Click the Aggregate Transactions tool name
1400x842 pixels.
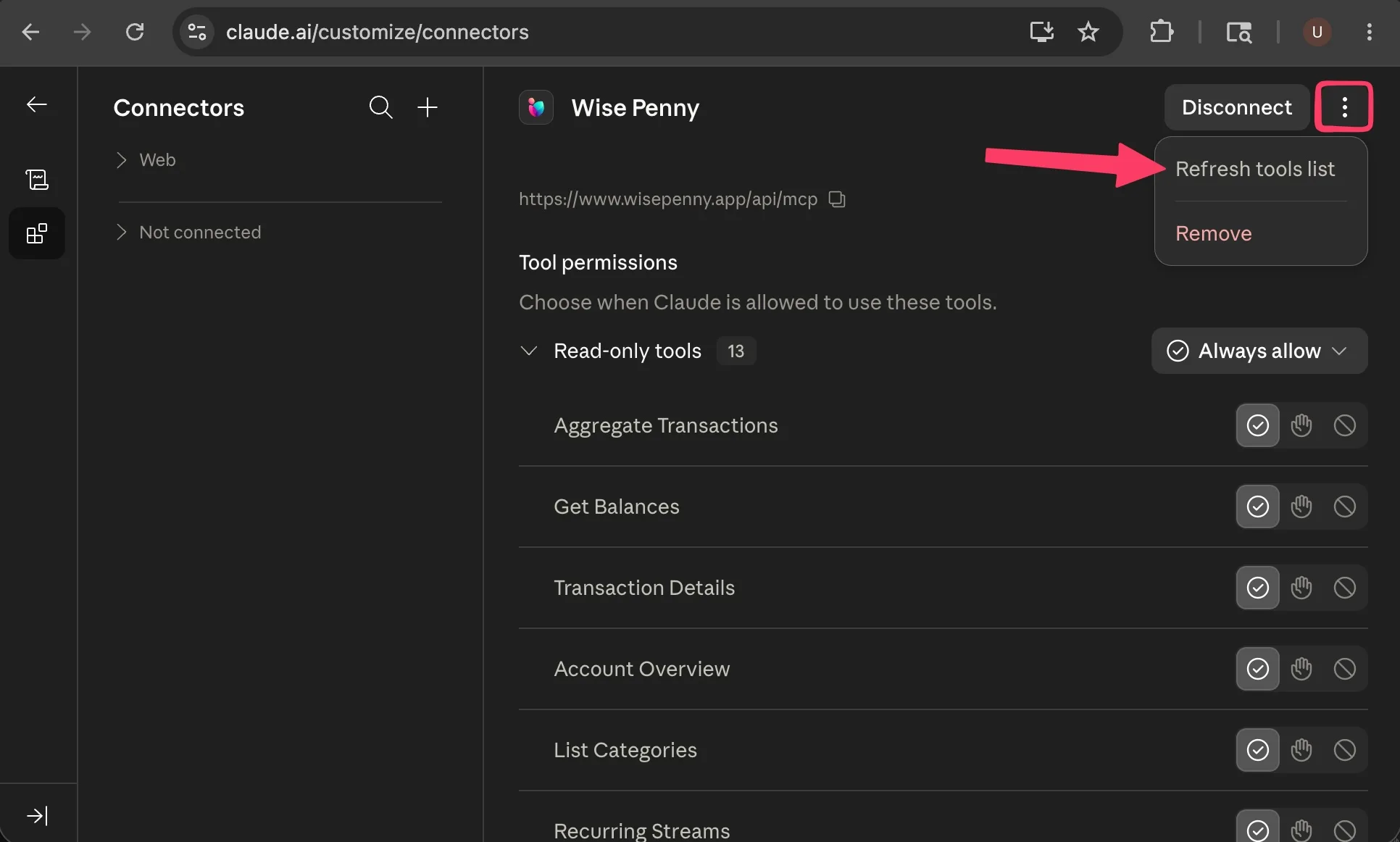point(666,425)
